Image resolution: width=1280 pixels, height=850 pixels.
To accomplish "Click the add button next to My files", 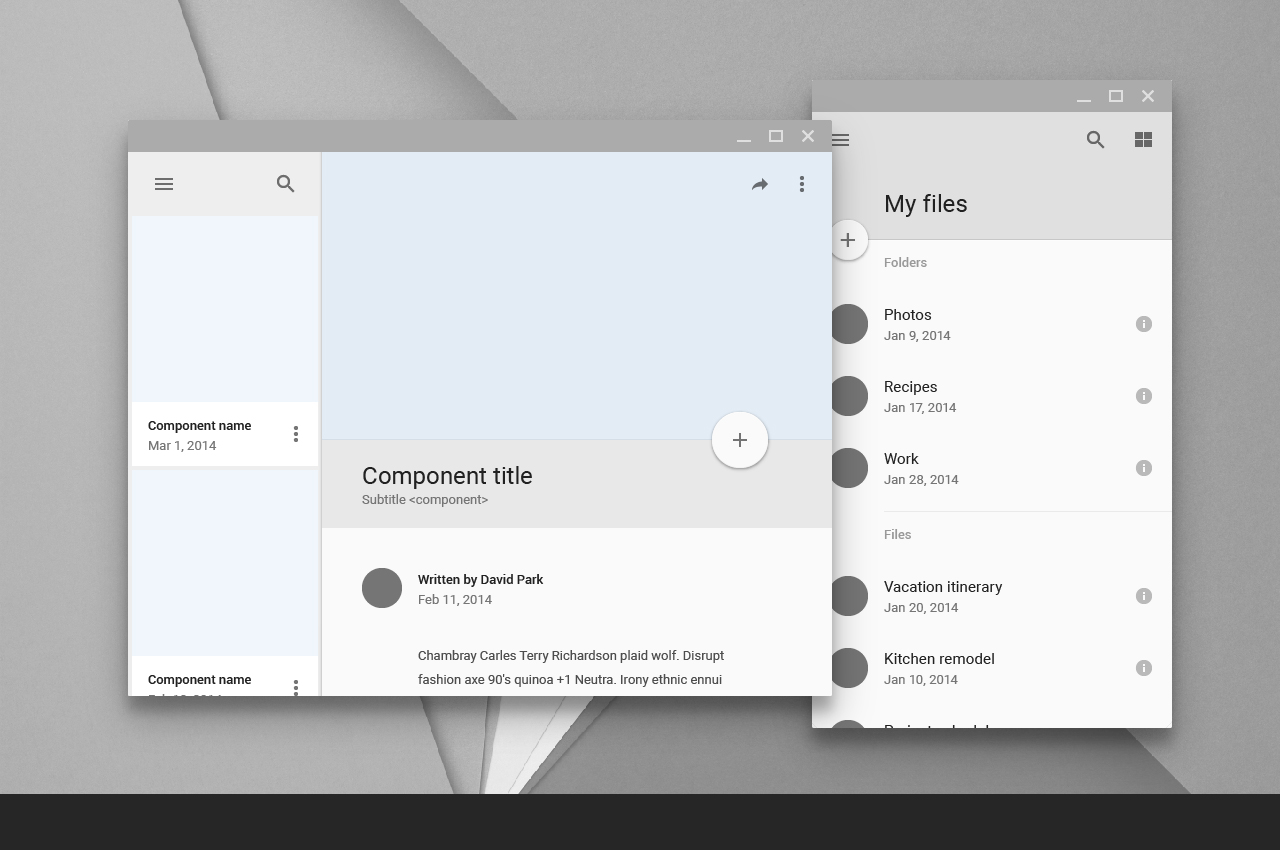I will (848, 240).
